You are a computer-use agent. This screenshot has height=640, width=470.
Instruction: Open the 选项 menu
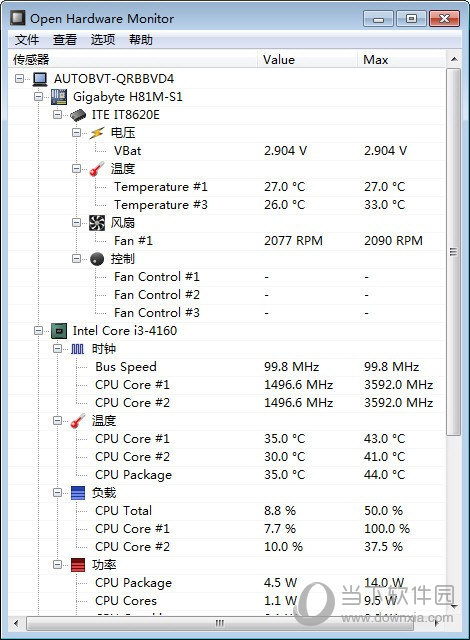point(103,40)
